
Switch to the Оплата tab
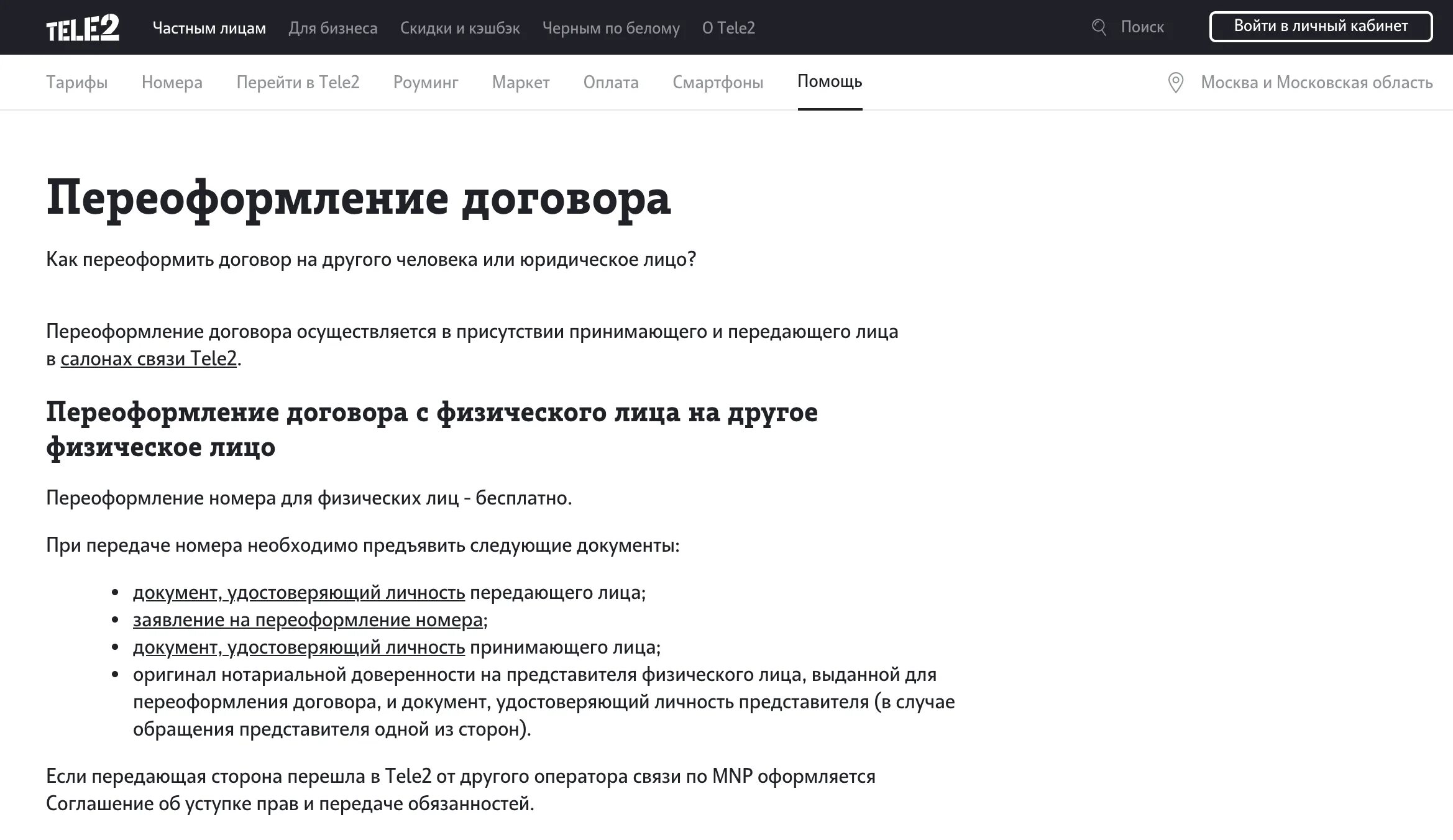610,82
